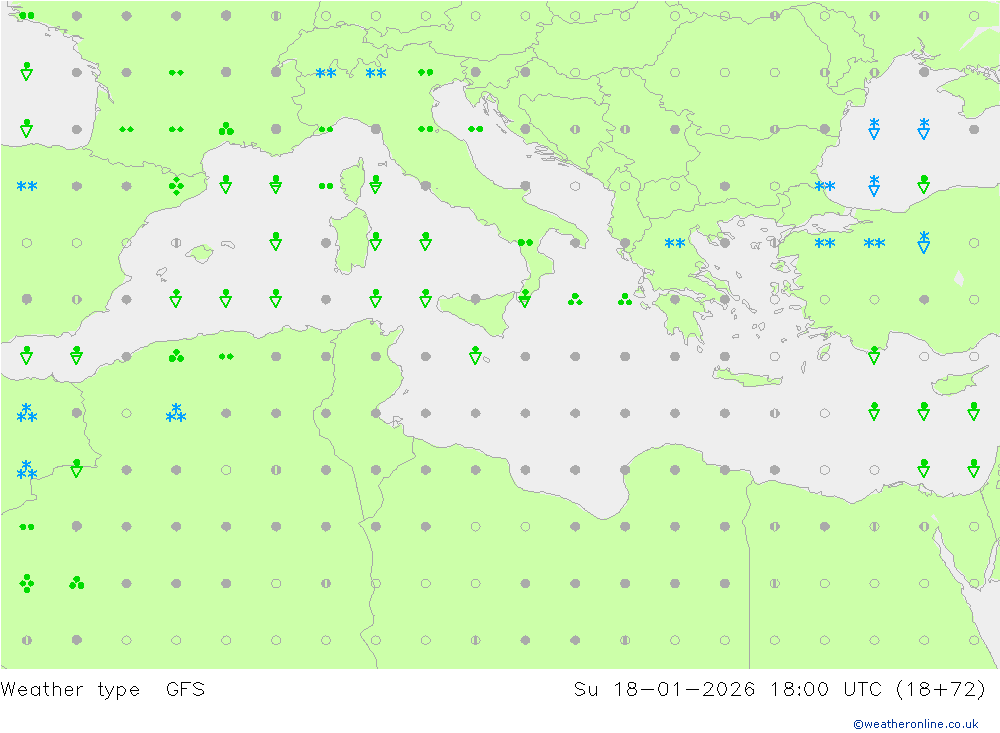Click the "Weather type GFS" caption
1000x733 pixels.
pos(103,690)
